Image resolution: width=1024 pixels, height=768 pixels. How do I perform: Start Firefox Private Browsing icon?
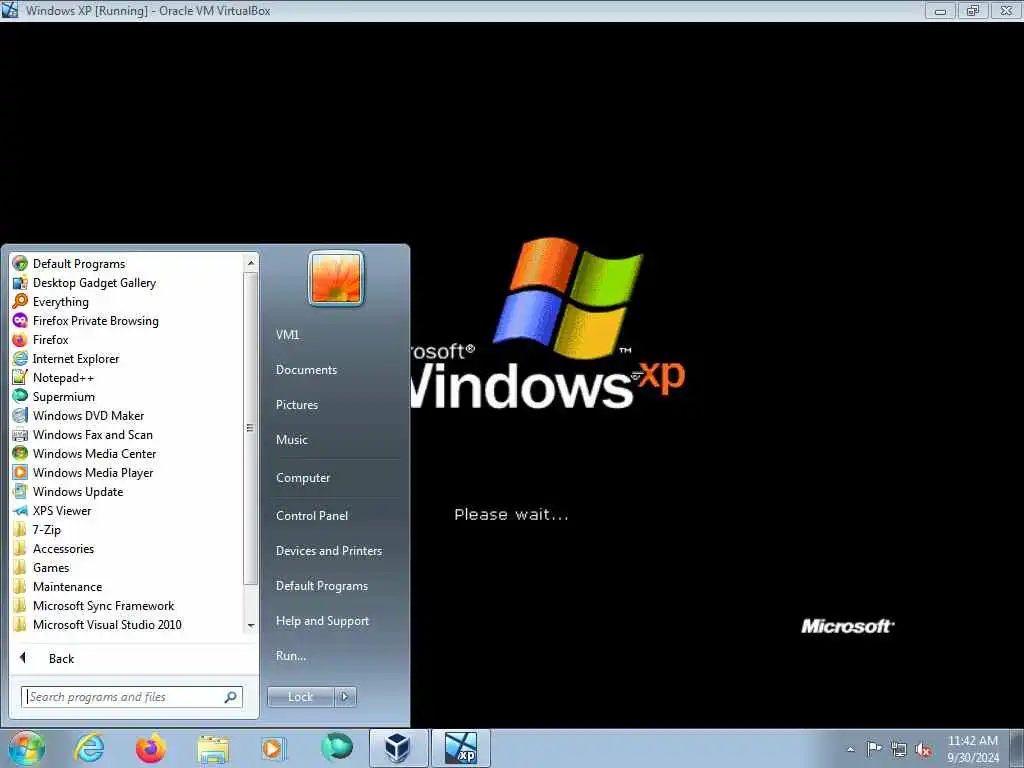coord(20,321)
